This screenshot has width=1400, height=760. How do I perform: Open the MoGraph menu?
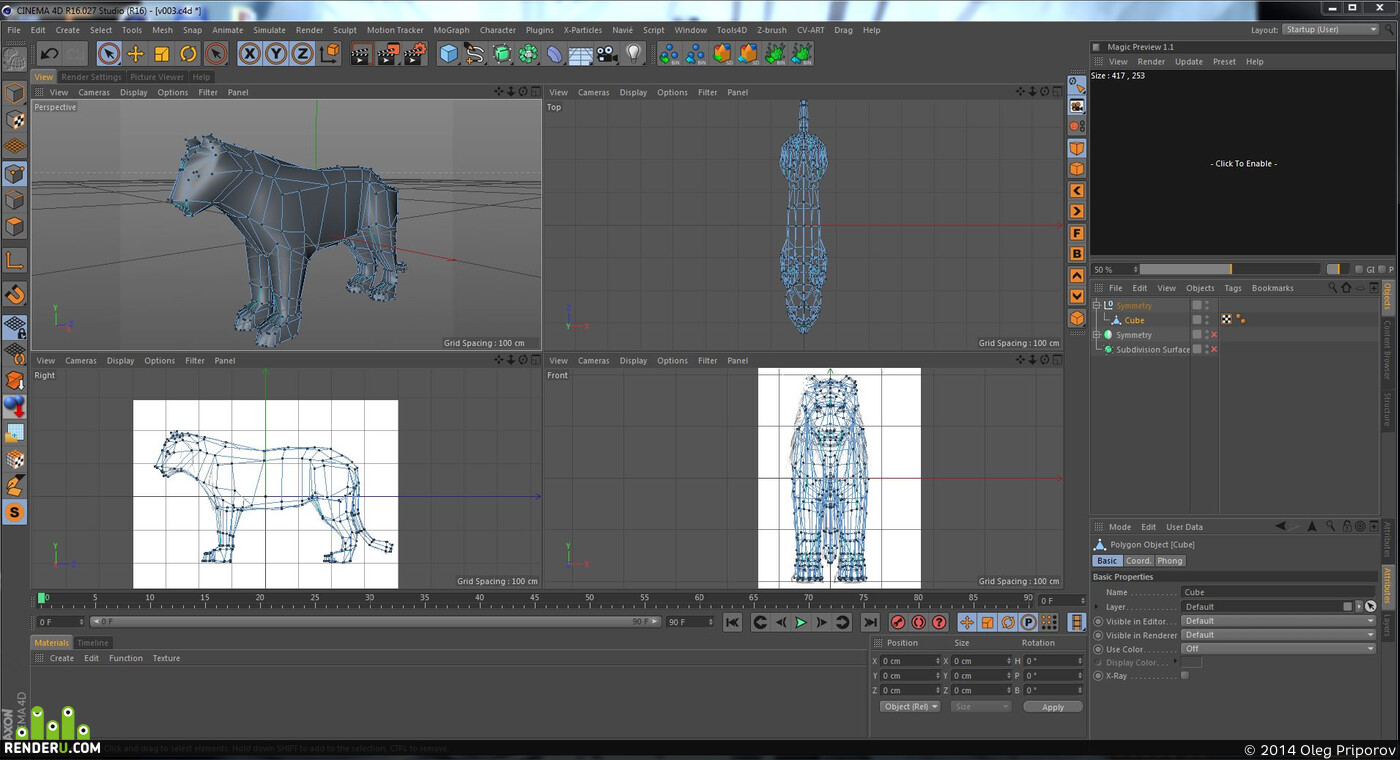pyautogui.click(x=451, y=30)
